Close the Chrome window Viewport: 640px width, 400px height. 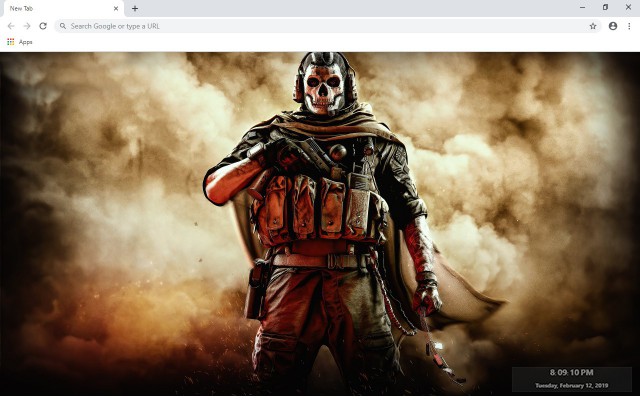[628, 7]
